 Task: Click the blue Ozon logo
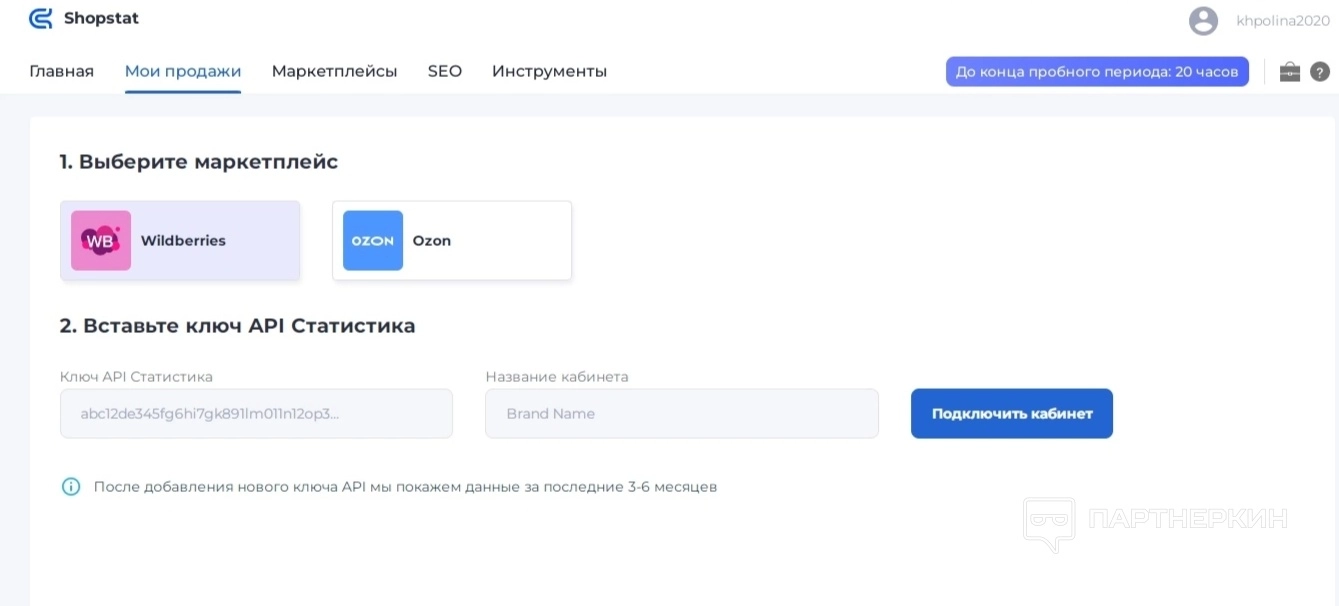373,241
